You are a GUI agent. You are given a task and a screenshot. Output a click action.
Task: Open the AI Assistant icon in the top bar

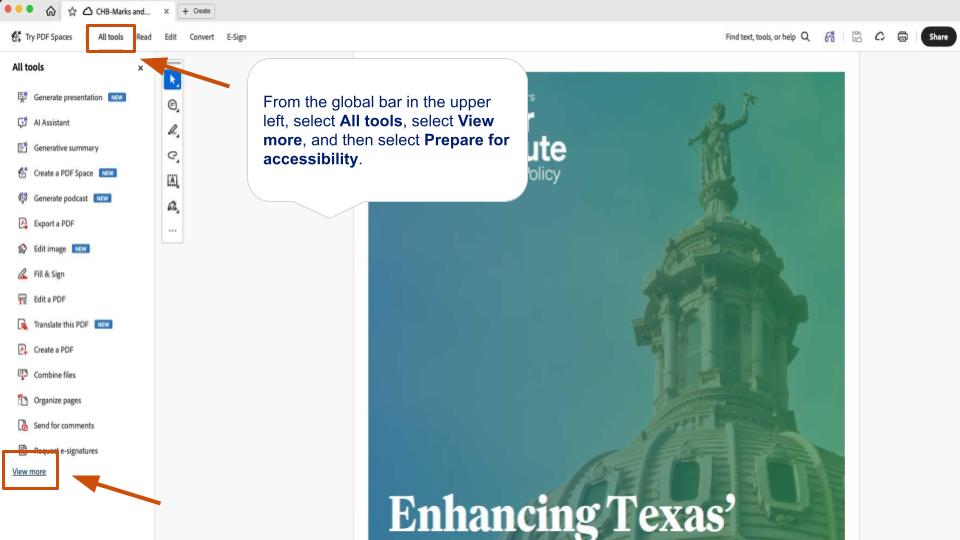pyautogui.click(x=830, y=37)
